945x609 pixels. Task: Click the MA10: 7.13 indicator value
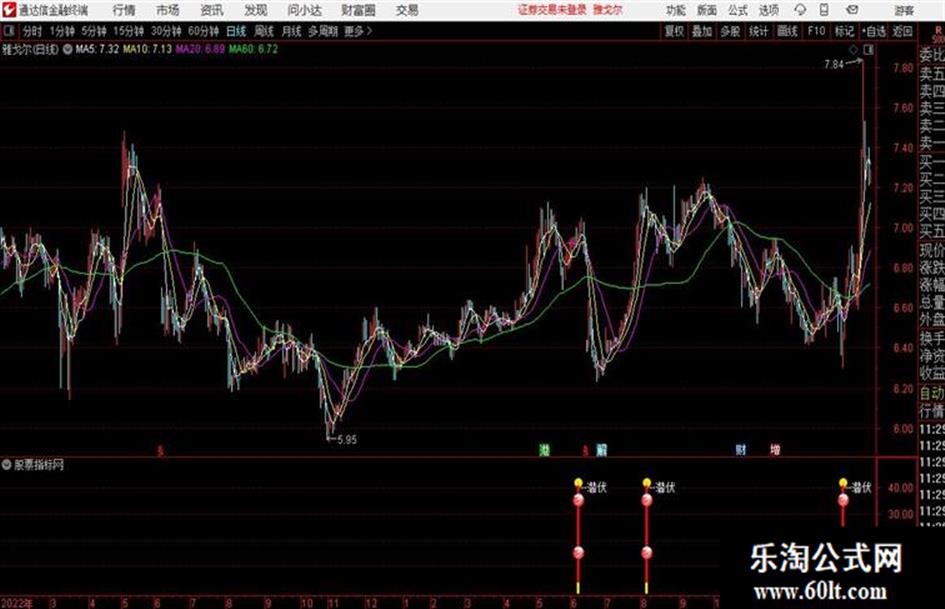click(x=147, y=49)
